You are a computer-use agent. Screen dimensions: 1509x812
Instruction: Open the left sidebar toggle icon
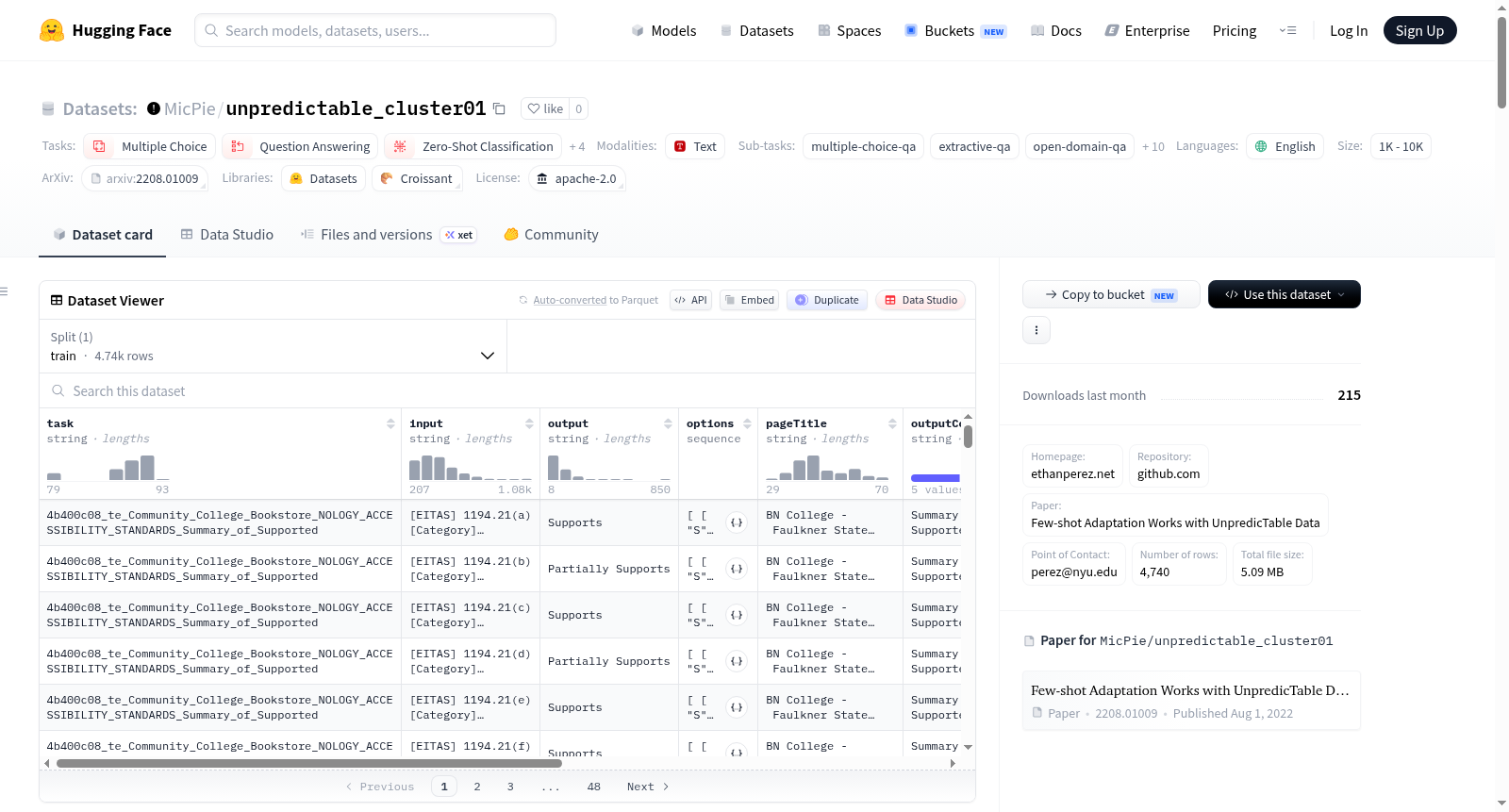pos(4,291)
